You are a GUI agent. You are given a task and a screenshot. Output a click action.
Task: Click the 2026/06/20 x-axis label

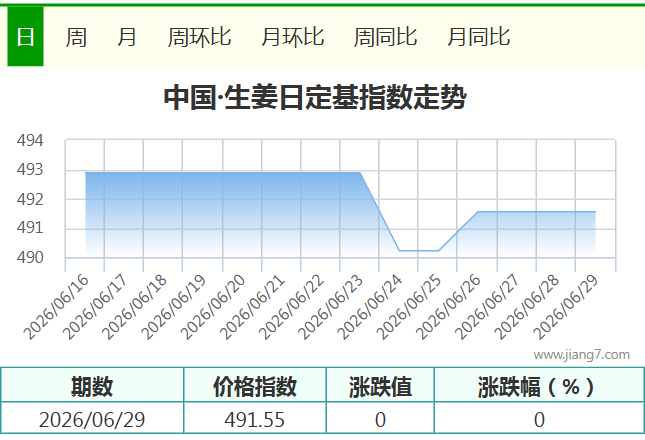213,307
